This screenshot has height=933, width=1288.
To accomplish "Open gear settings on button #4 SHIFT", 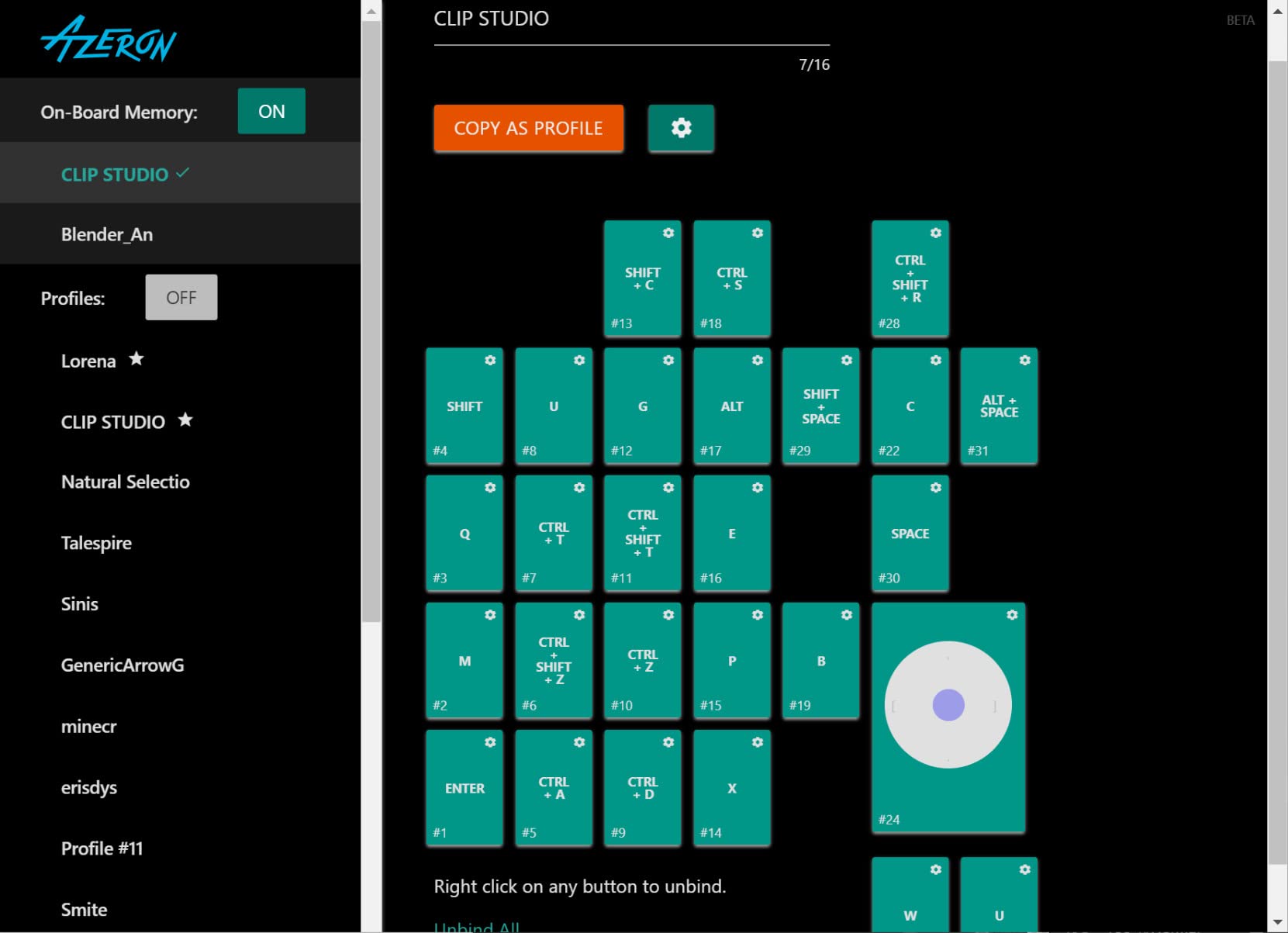I will coord(490,360).
